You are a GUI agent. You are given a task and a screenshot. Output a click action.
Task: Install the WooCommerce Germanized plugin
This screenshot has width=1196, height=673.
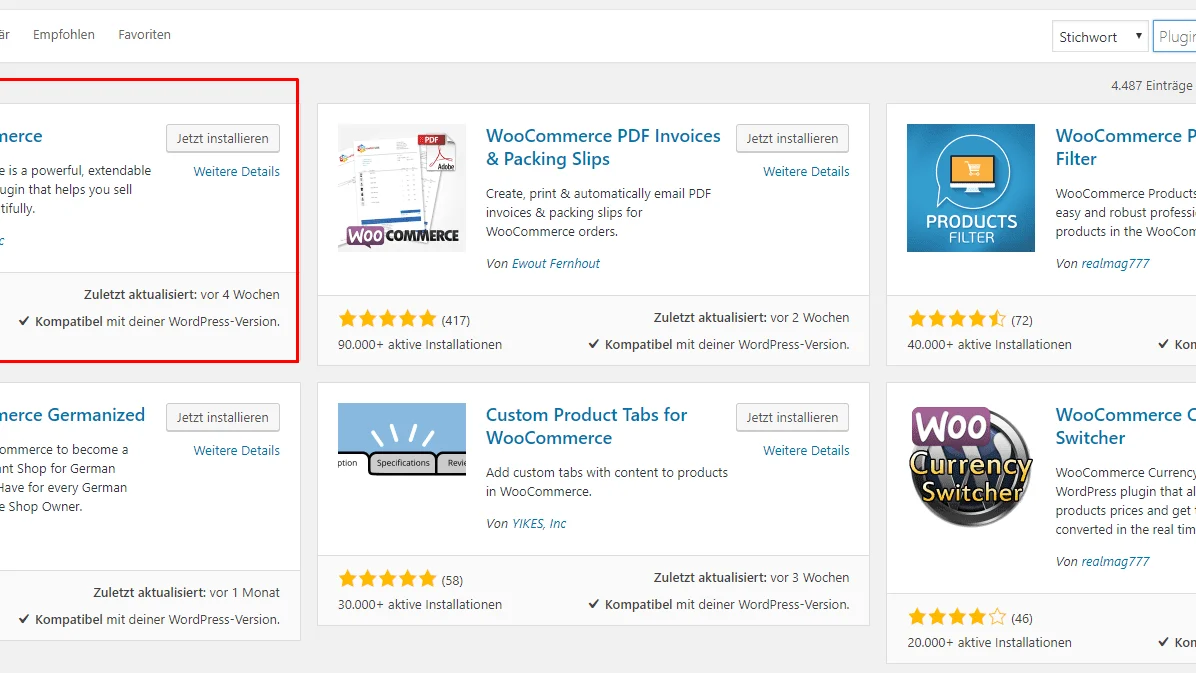[223, 417]
